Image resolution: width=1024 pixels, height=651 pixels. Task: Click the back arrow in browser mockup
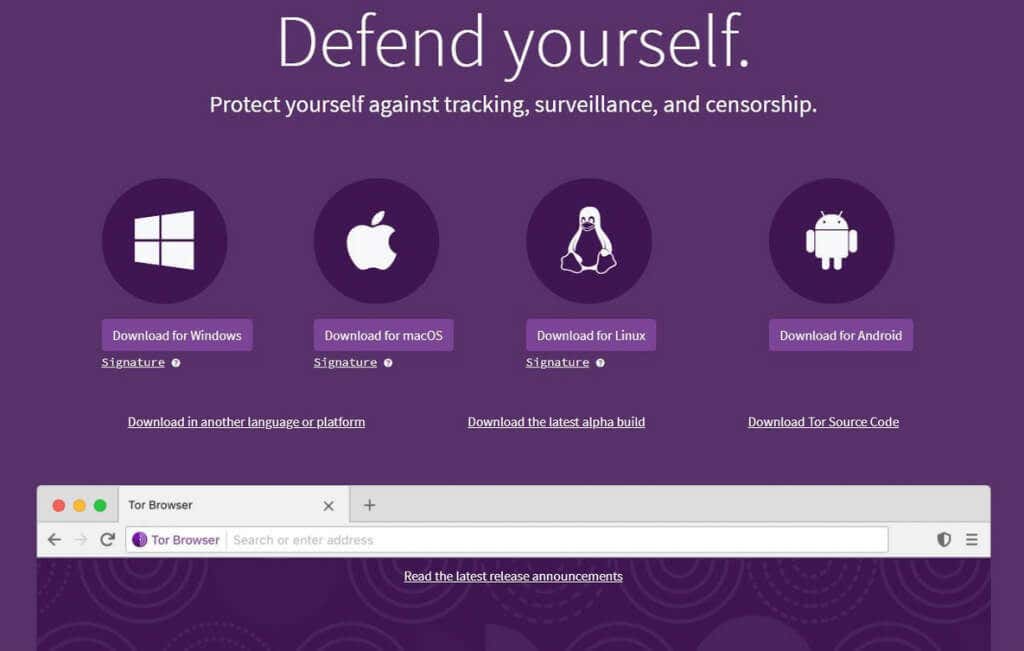(x=54, y=539)
